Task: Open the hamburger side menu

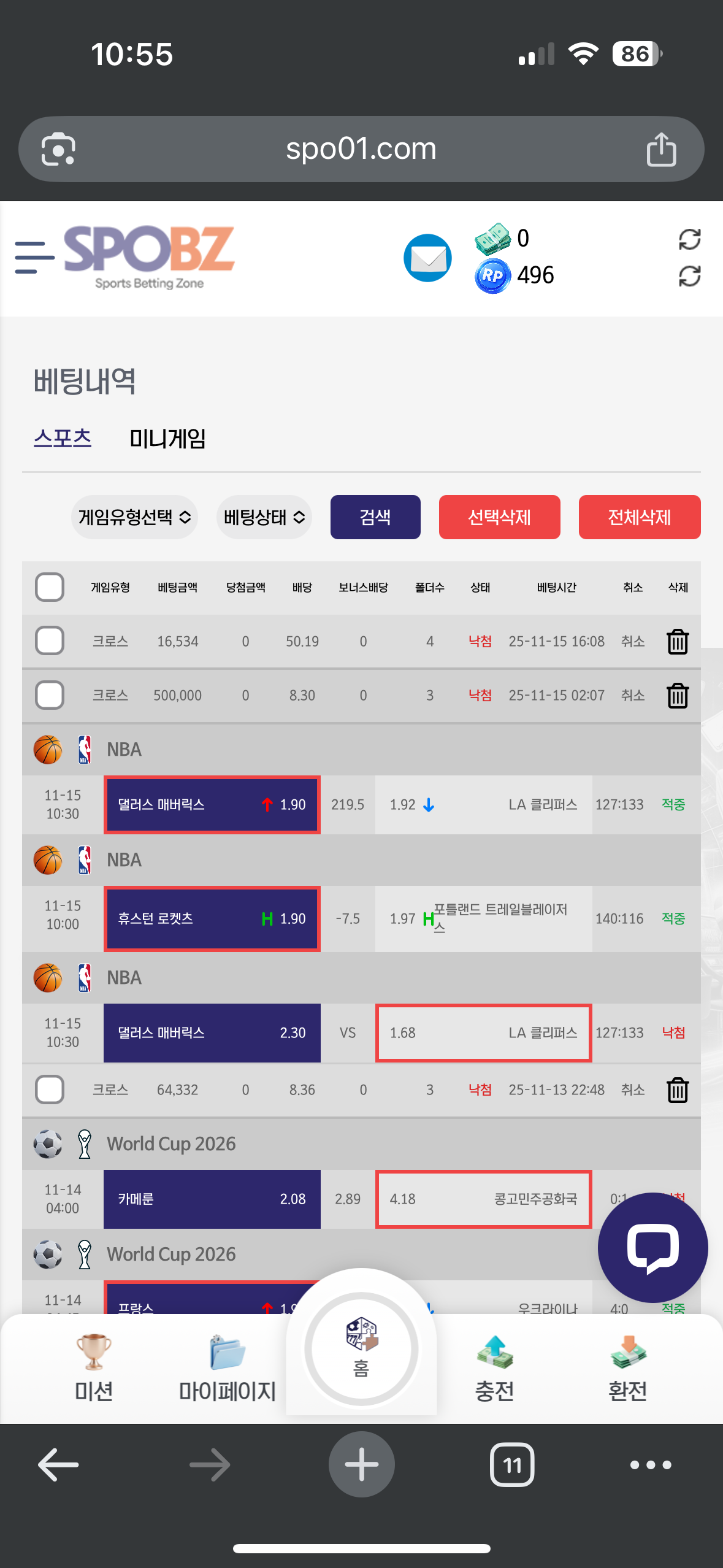Action: pos(34,257)
